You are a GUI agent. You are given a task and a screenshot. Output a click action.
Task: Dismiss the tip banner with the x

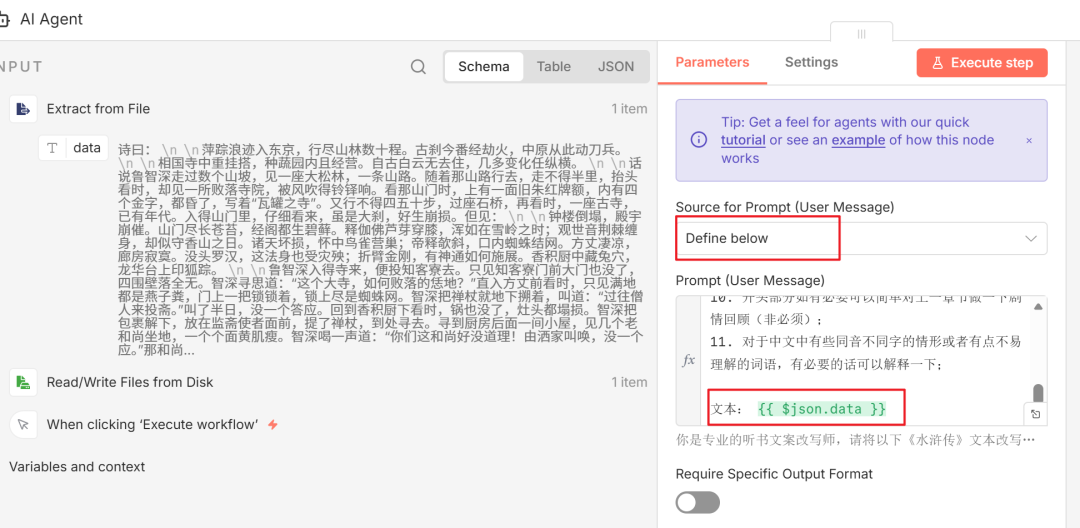[x=1029, y=141]
